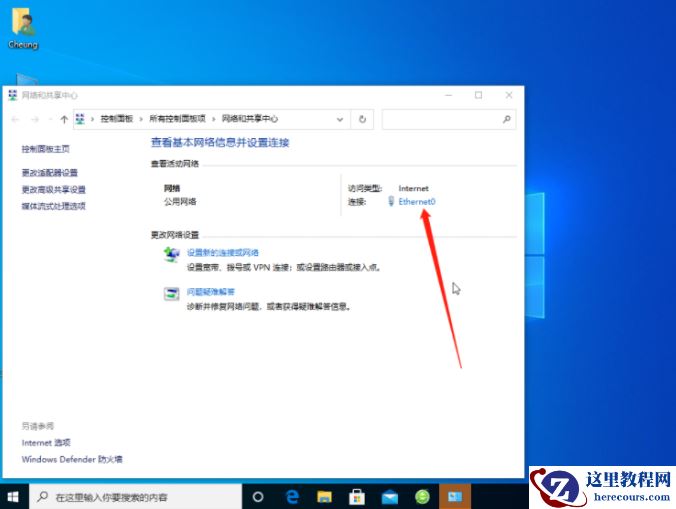Select 网络和共享中心 breadcrumb
The image size is (676, 509).
[250, 119]
